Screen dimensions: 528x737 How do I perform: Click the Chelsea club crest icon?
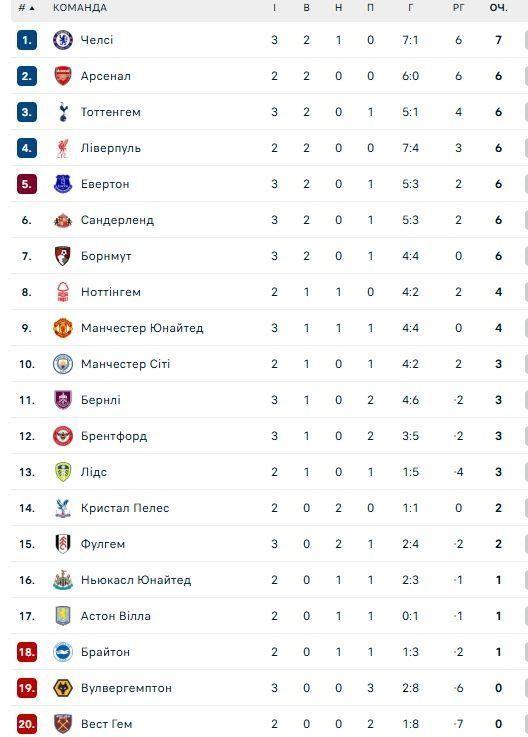tap(63, 40)
